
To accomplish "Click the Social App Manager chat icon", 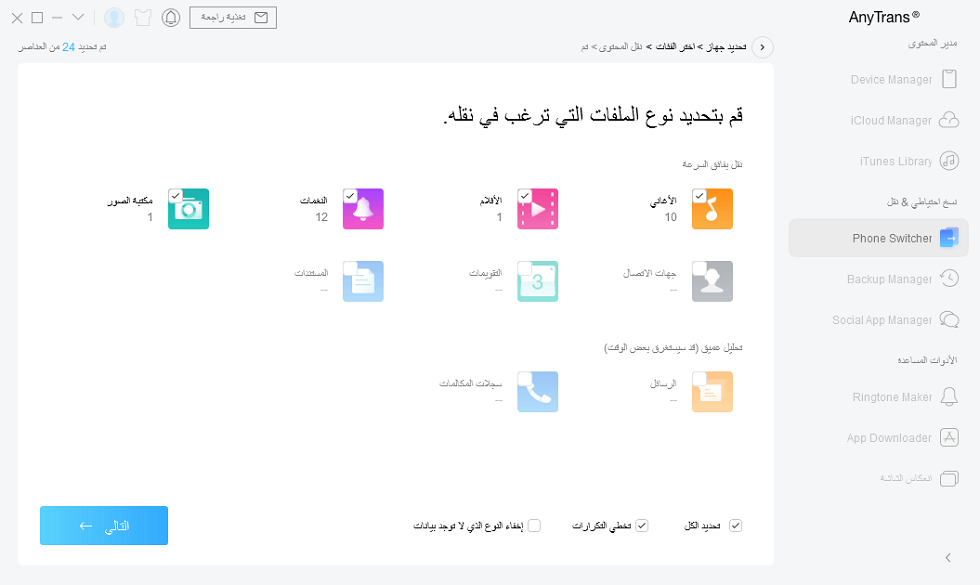I will tap(949, 320).
